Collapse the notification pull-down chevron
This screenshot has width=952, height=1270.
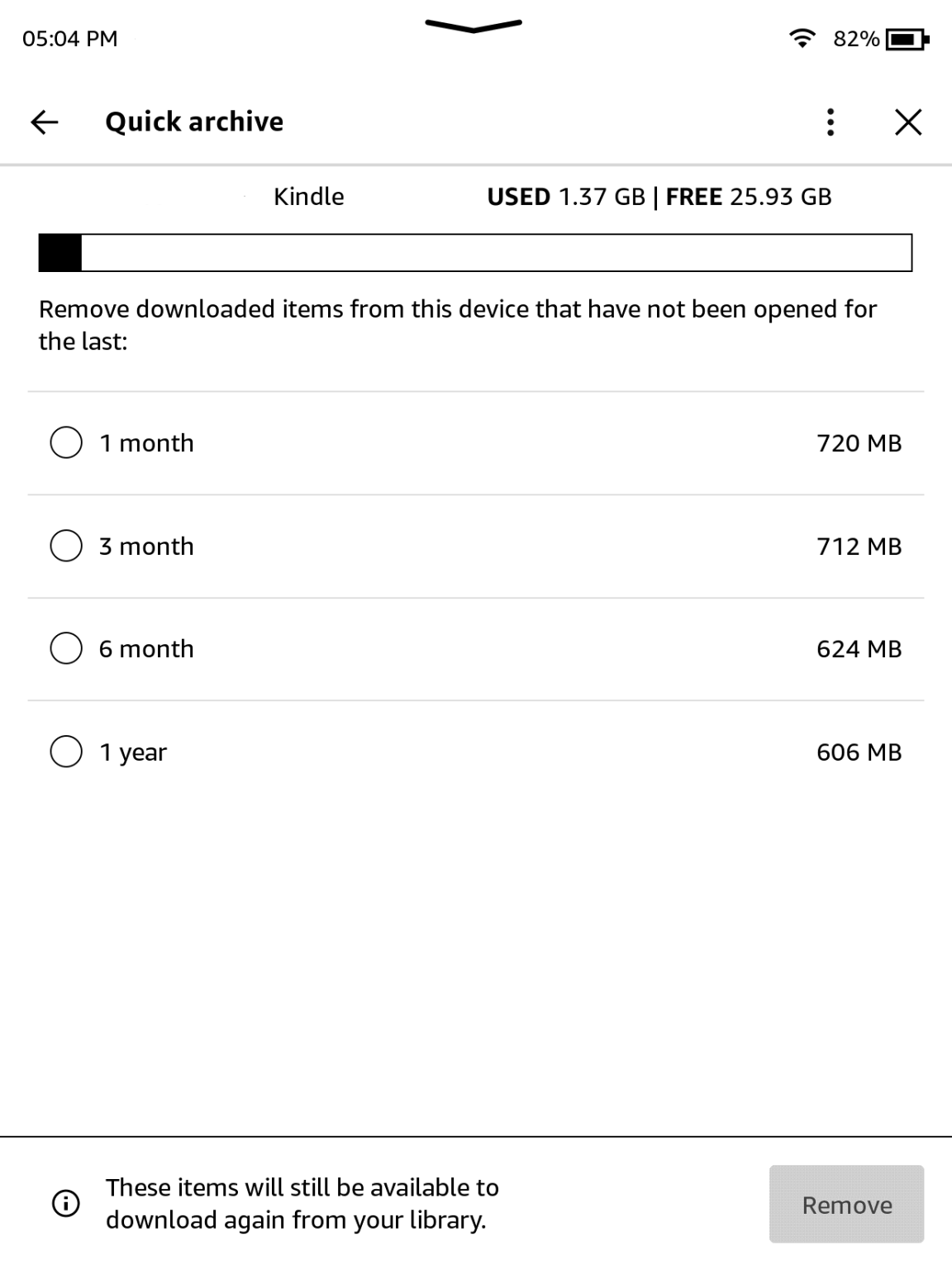[x=473, y=26]
